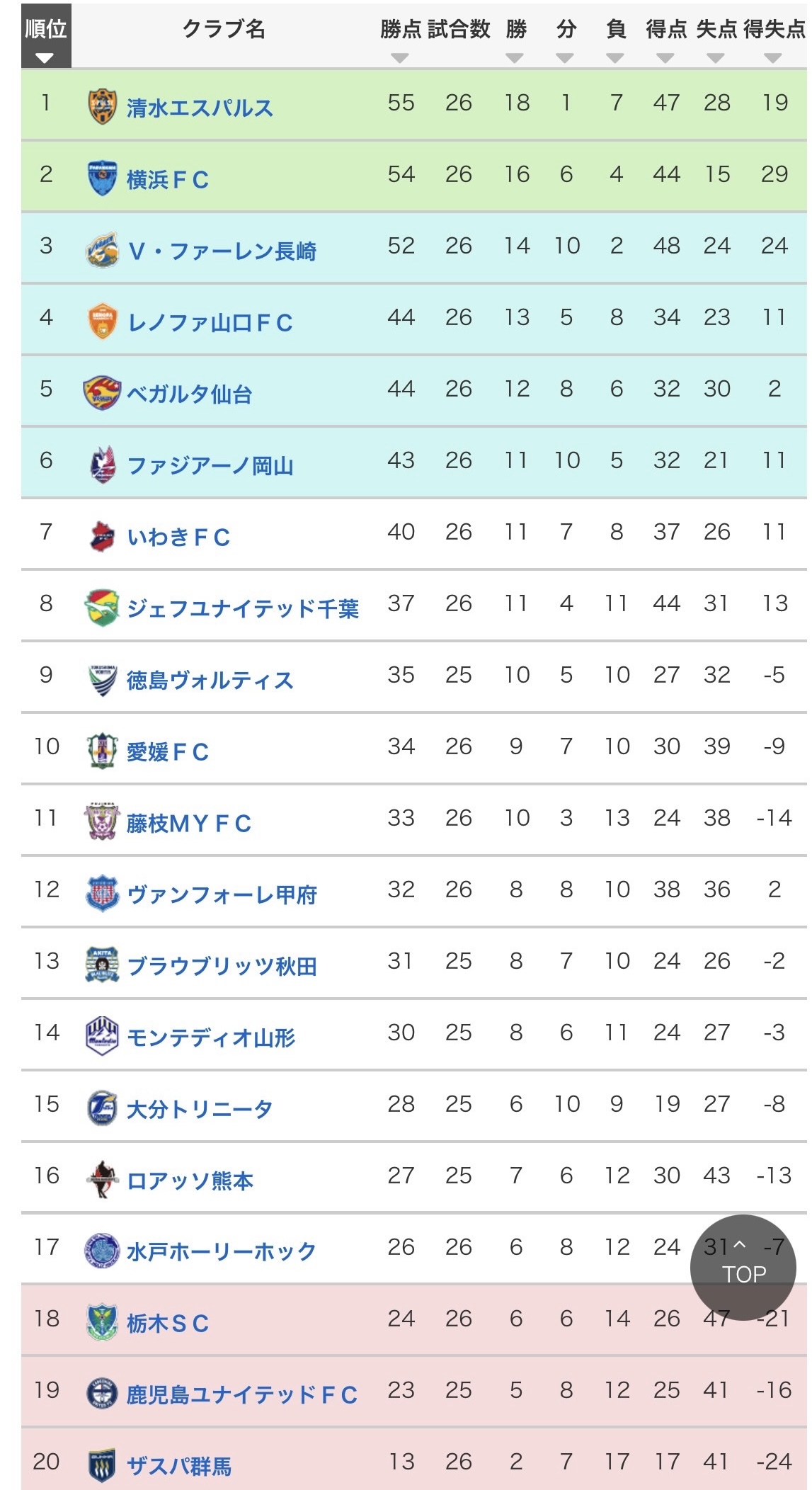Open 水戸ホーリーホック team link
Image resolution: width=812 pixels, height=1490 pixels.
221,1251
